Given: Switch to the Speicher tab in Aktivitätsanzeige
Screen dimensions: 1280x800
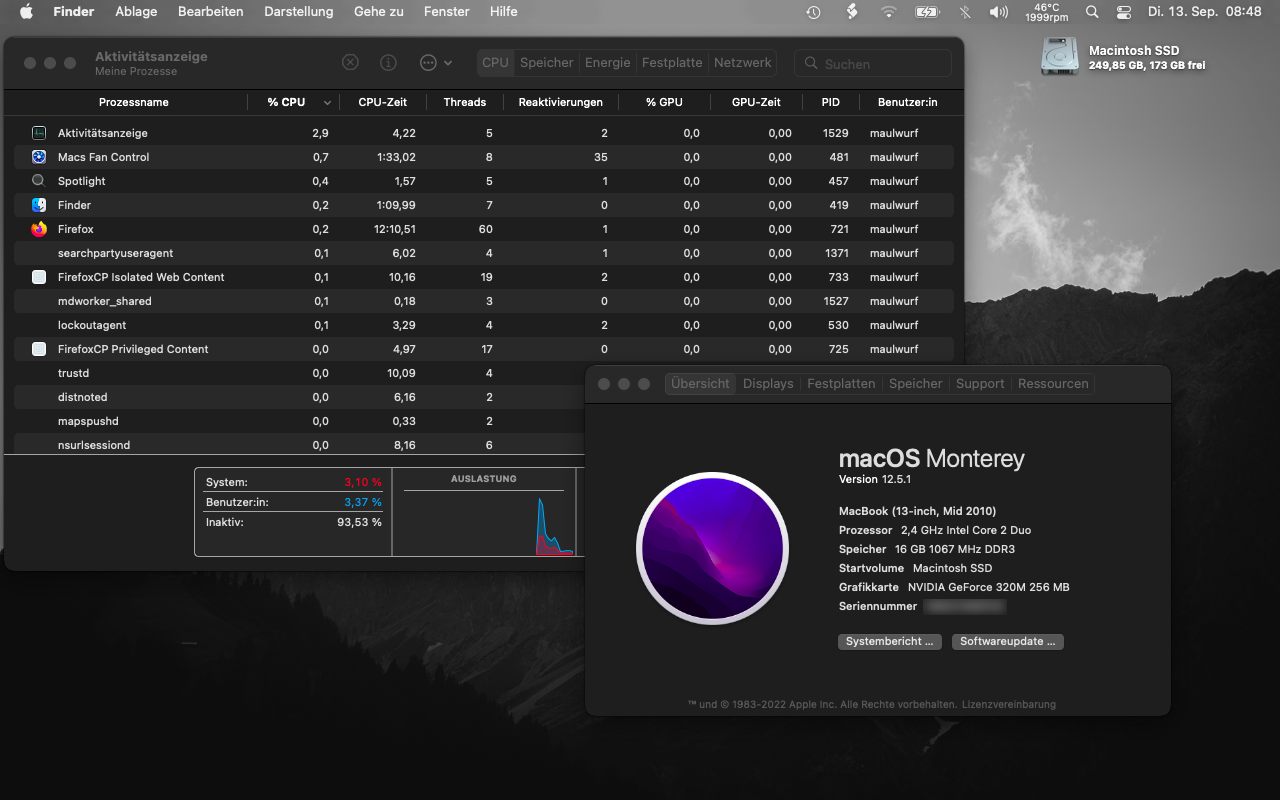Looking at the screenshot, I should pyautogui.click(x=547, y=62).
